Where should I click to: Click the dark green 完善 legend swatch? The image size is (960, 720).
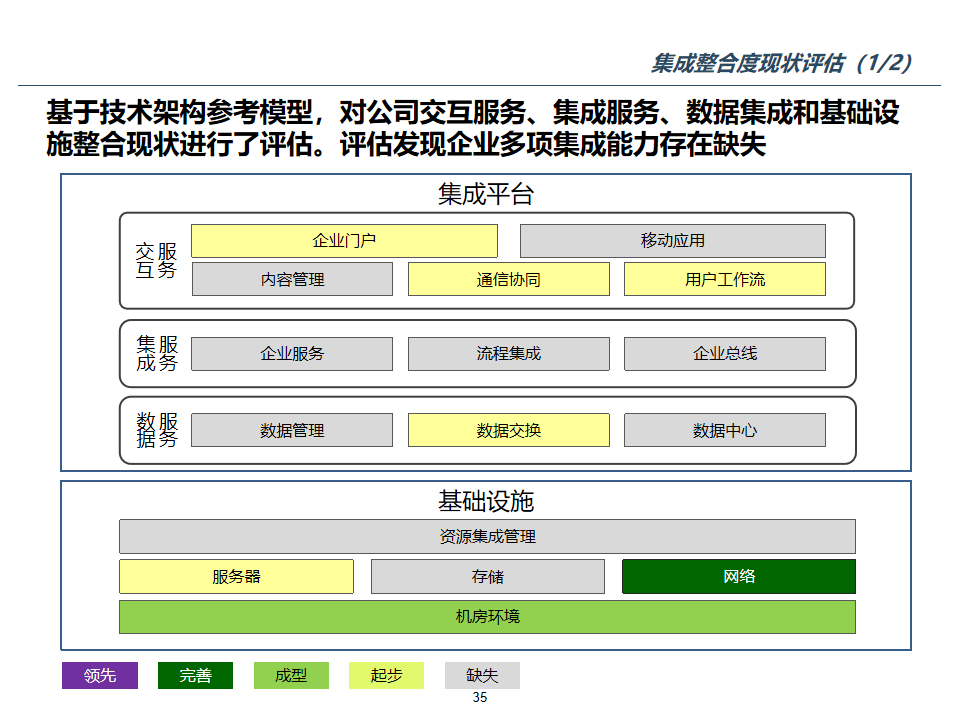coord(195,675)
